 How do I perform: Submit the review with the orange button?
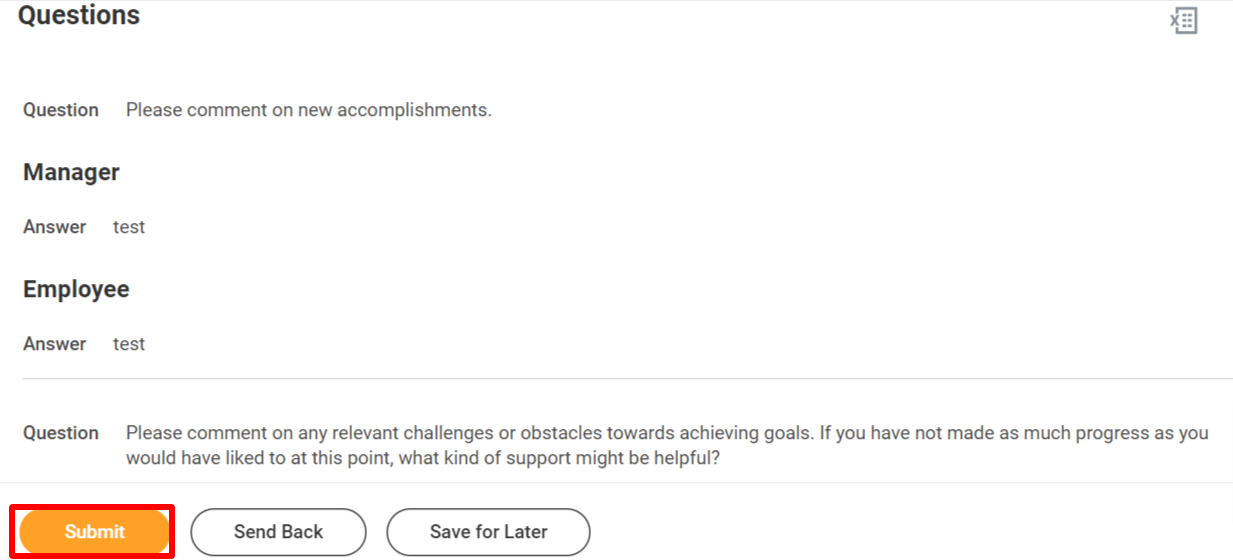tap(94, 532)
